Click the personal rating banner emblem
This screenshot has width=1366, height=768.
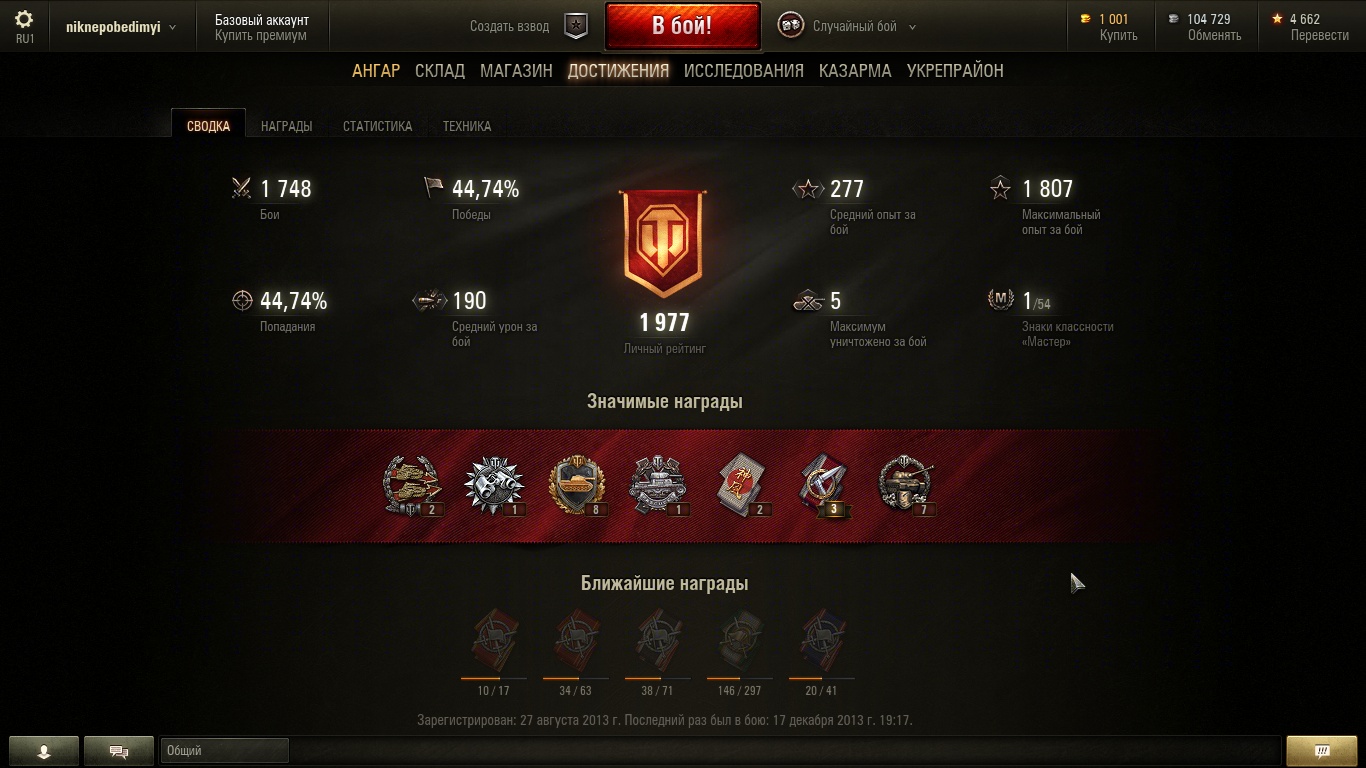pos(663,244)
